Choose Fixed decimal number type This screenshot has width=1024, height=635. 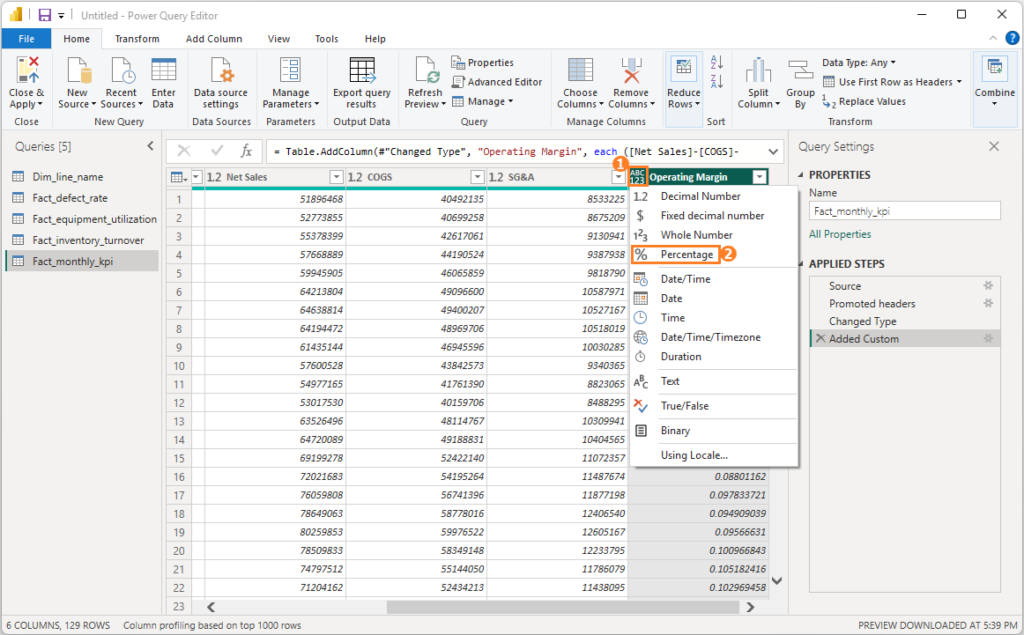[x=713, y=215]
